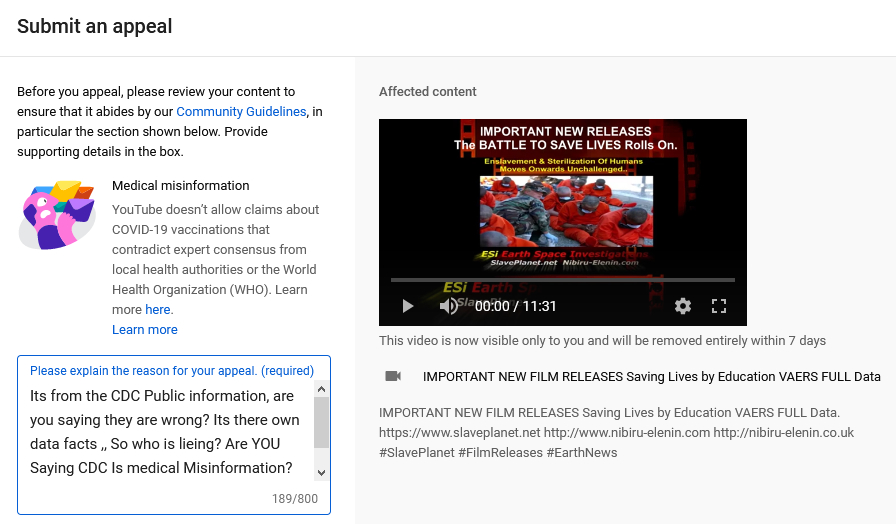The height and width of the screenshot is (524, 896).
Task: Follow the 'here' link for vaccine policy
Action: [x=158, y=310]
